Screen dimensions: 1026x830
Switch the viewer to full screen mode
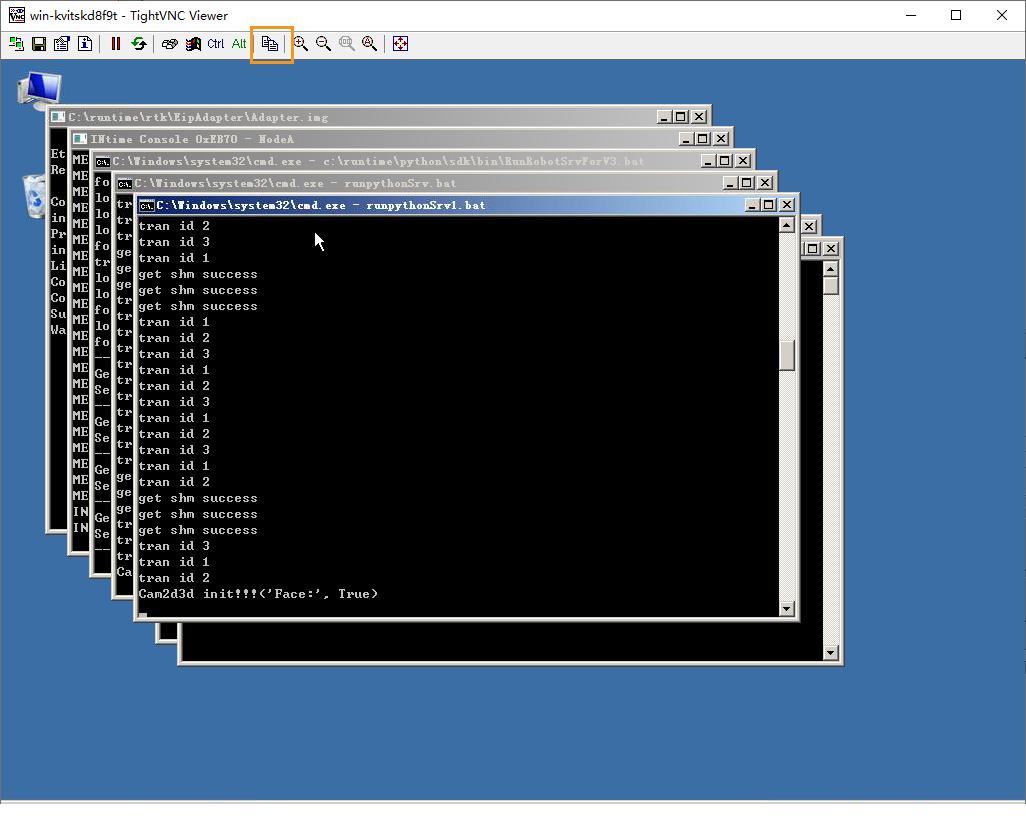click(x=400, y=44)
